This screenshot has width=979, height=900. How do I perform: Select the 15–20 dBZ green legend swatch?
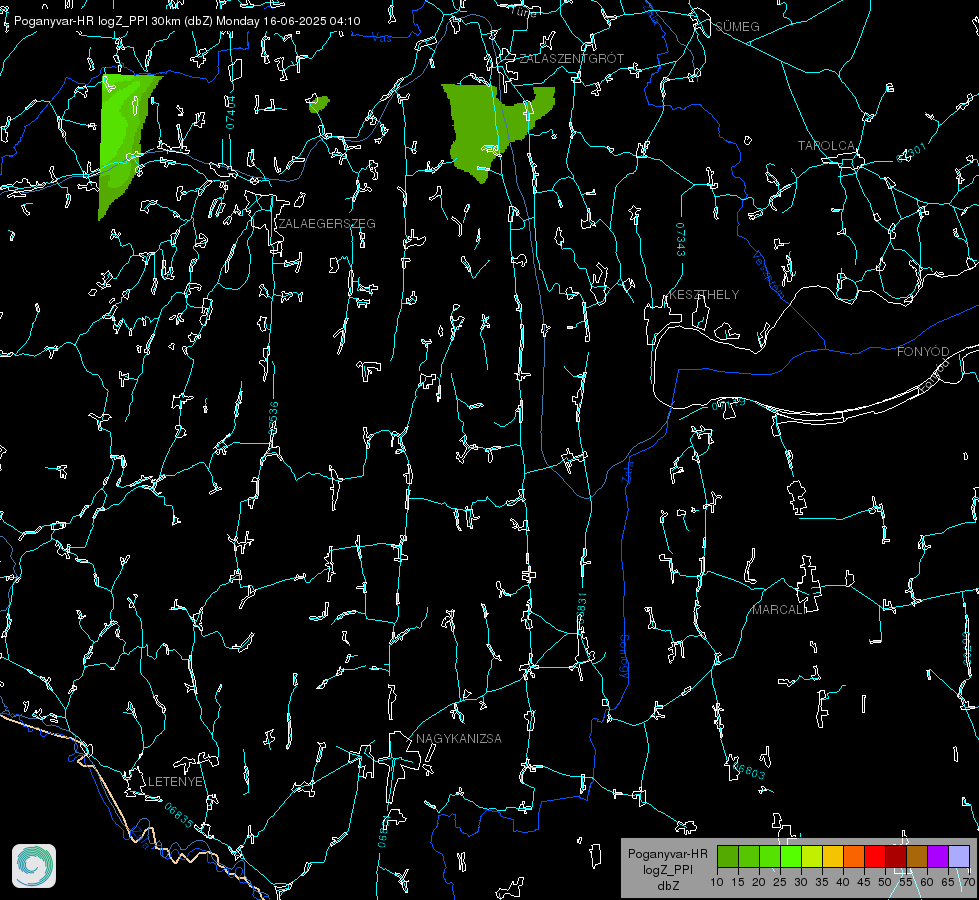pyautogui.click(x=749, y=856)
